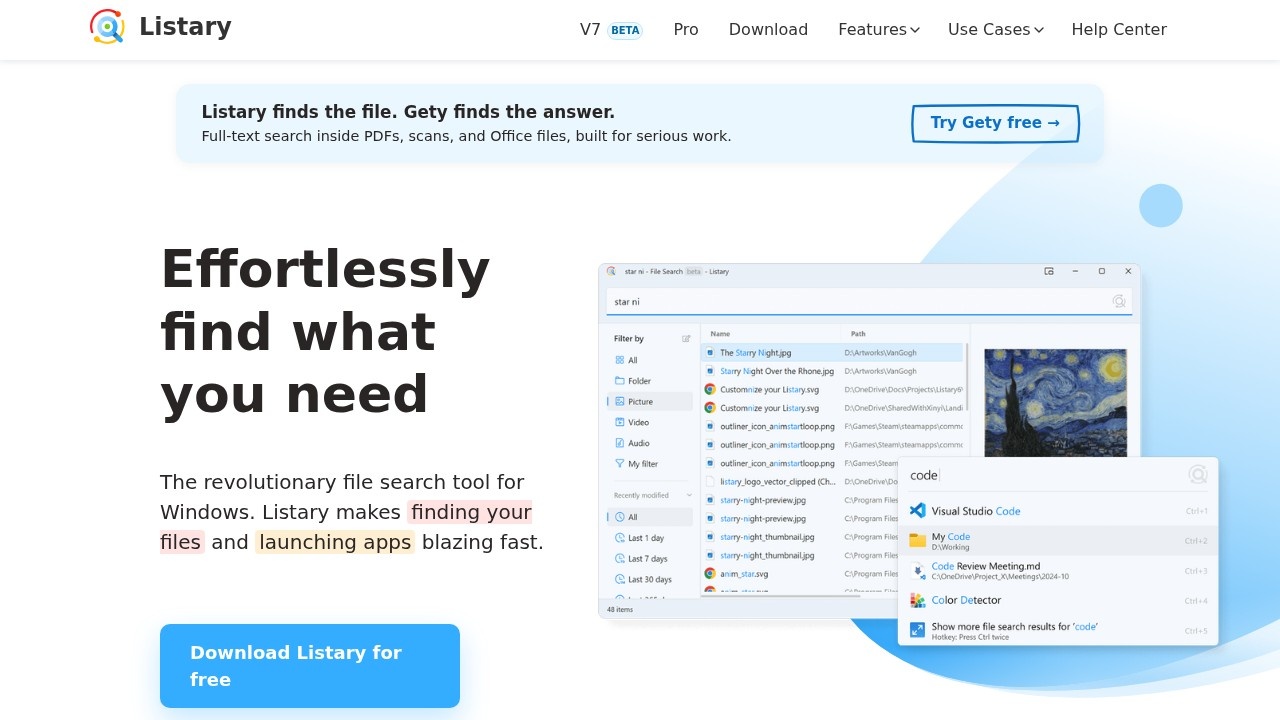The height and width of the screenshot is (720, 1280).
Task: Select the Audio filter icon
Action: (x=620, y=443)
